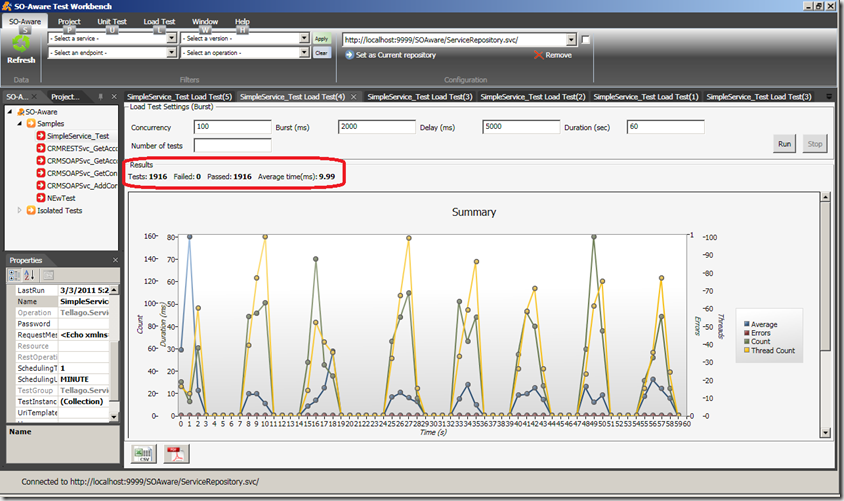Click the Number of tests input field
The height and width of the screenshot is (501, 844).
coord(233,145)
